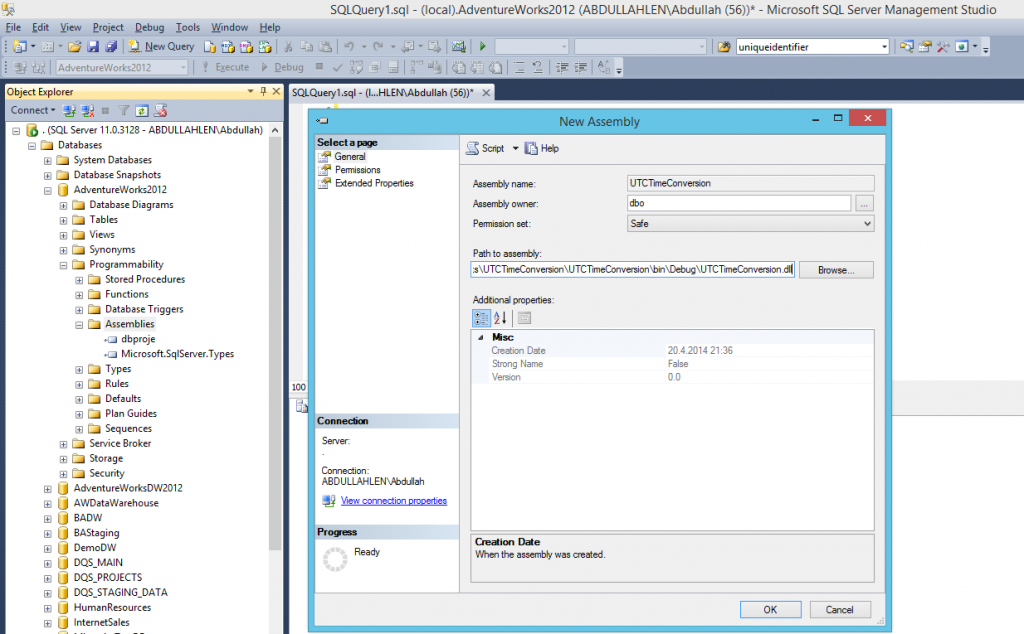Click the New Project toolbar icon
1024x634 pixels.
click(20, 46)
